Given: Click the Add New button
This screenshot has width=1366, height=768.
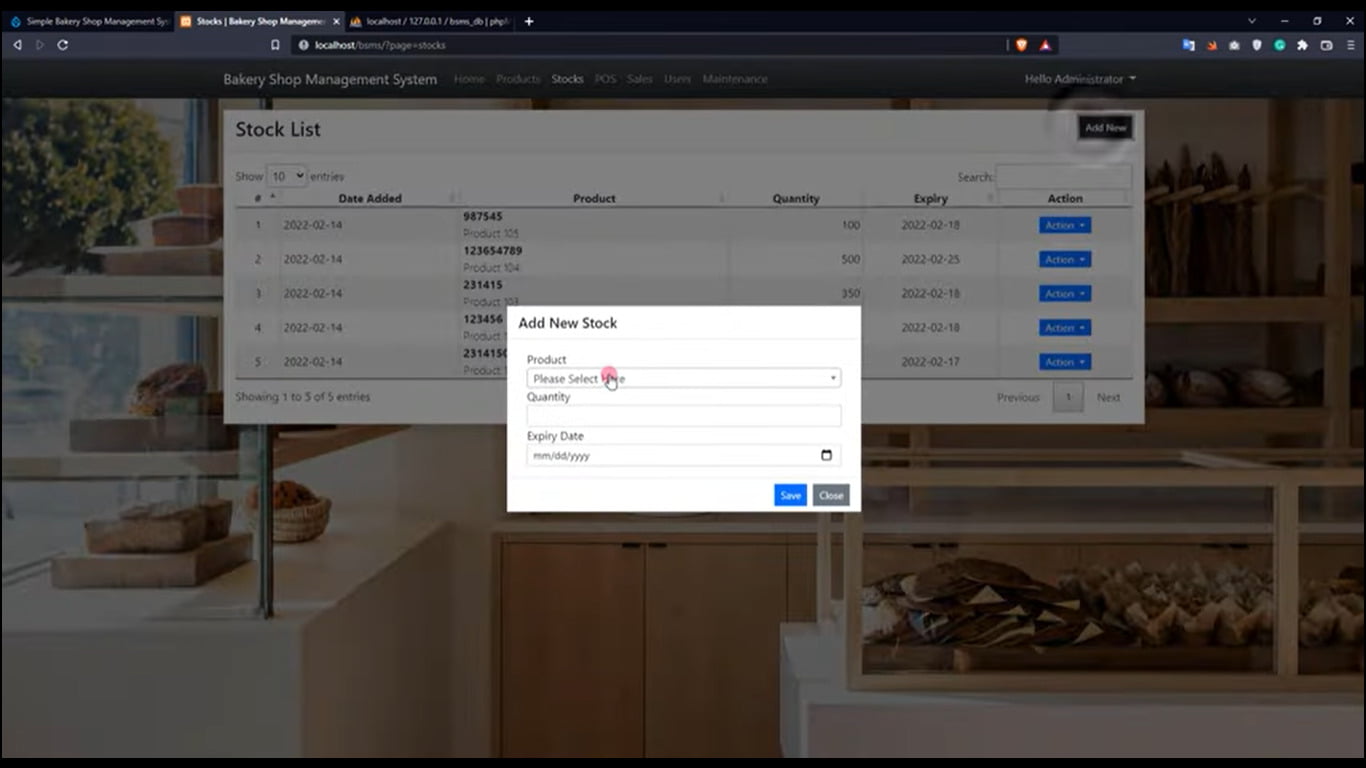Looking at the screenshot, I should (1104, 127).
